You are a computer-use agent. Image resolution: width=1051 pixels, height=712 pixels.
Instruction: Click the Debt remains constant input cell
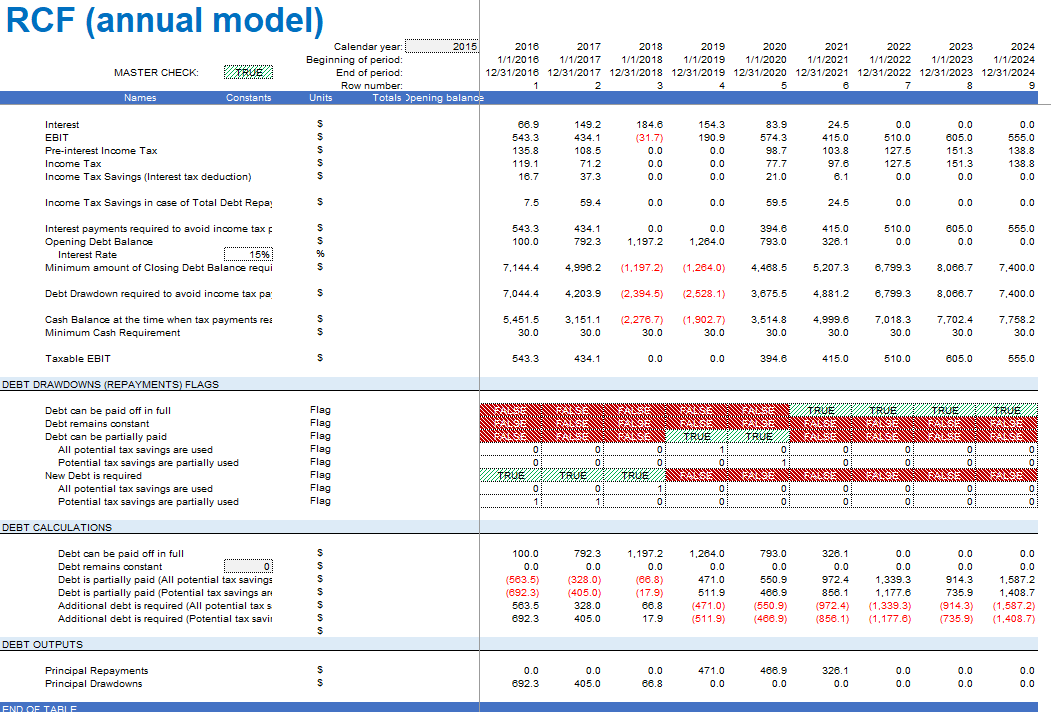(x=248, y=567)
